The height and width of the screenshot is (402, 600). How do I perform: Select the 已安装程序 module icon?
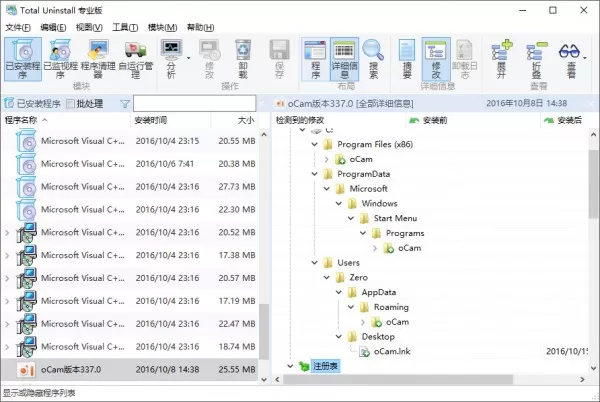tap(23, 59)
